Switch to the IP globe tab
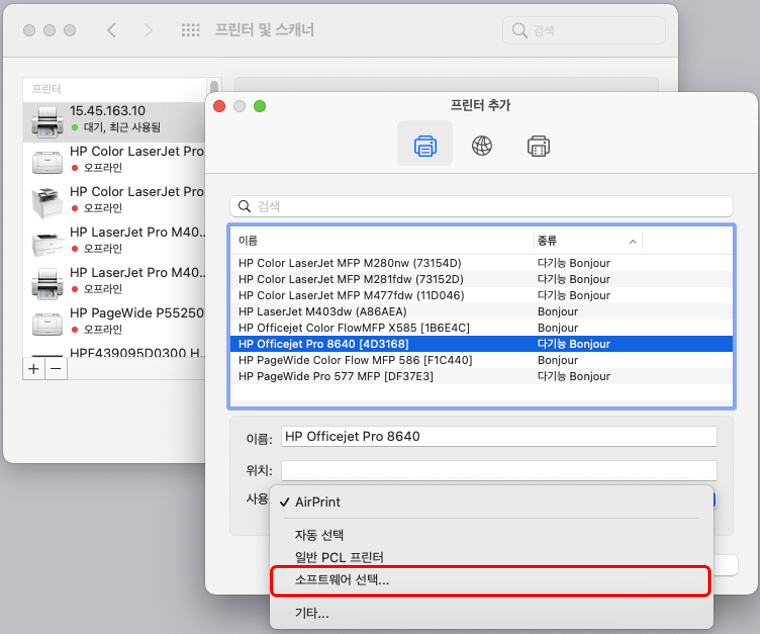This screenshot has height=634, width=760. coord(482,145)
